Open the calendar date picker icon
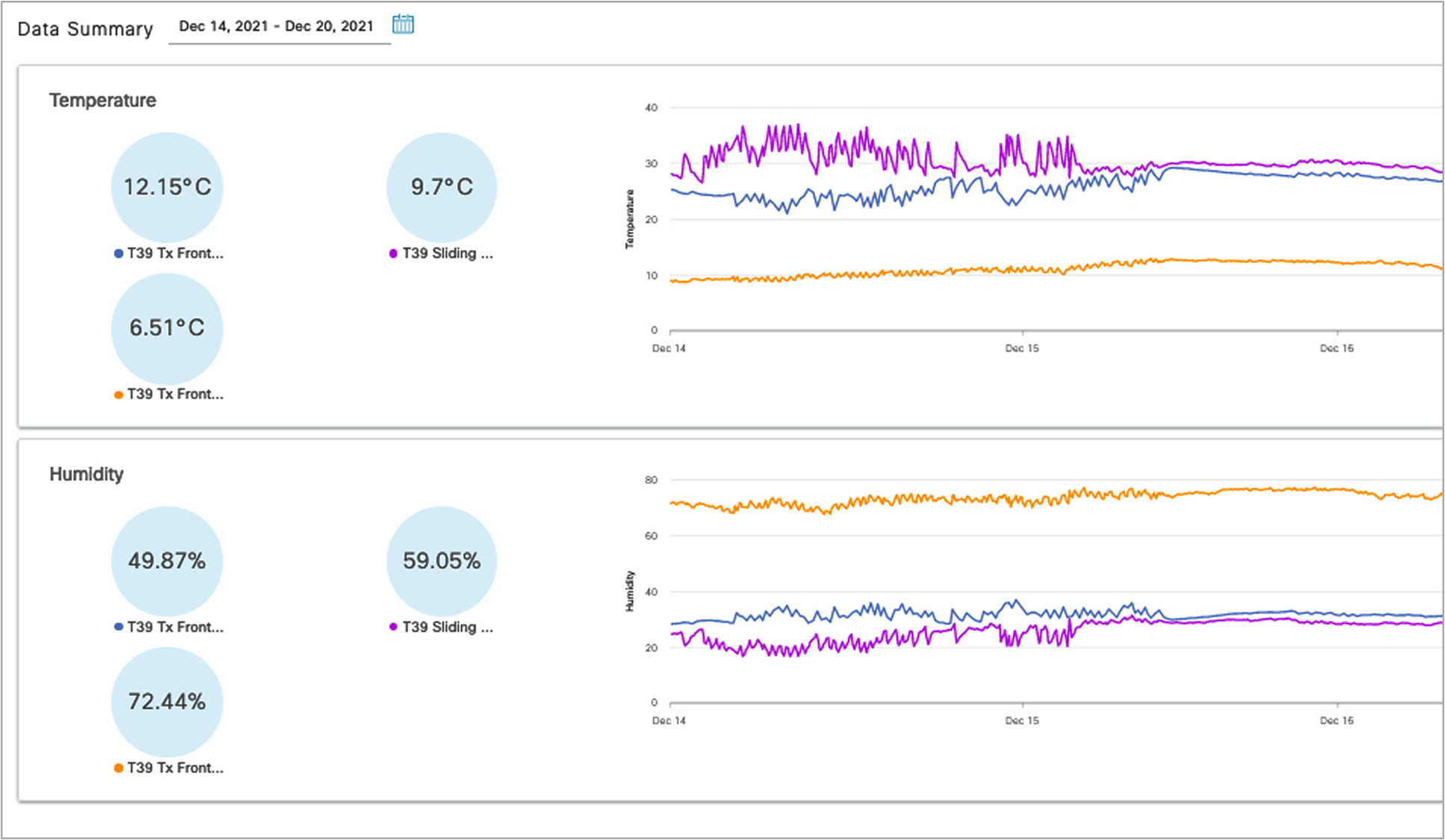The width and height of the screenshot is (1445, 840). click(x=403, y=25)
